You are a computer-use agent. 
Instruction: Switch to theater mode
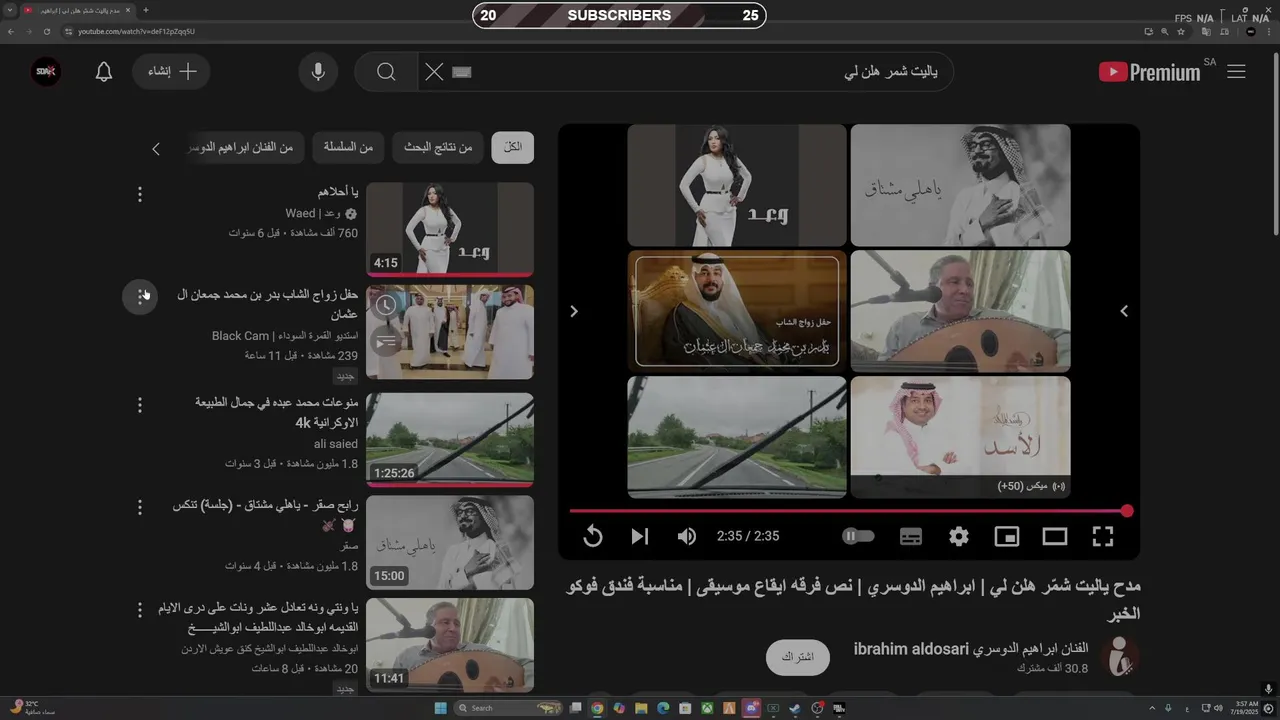[1055, 537]
